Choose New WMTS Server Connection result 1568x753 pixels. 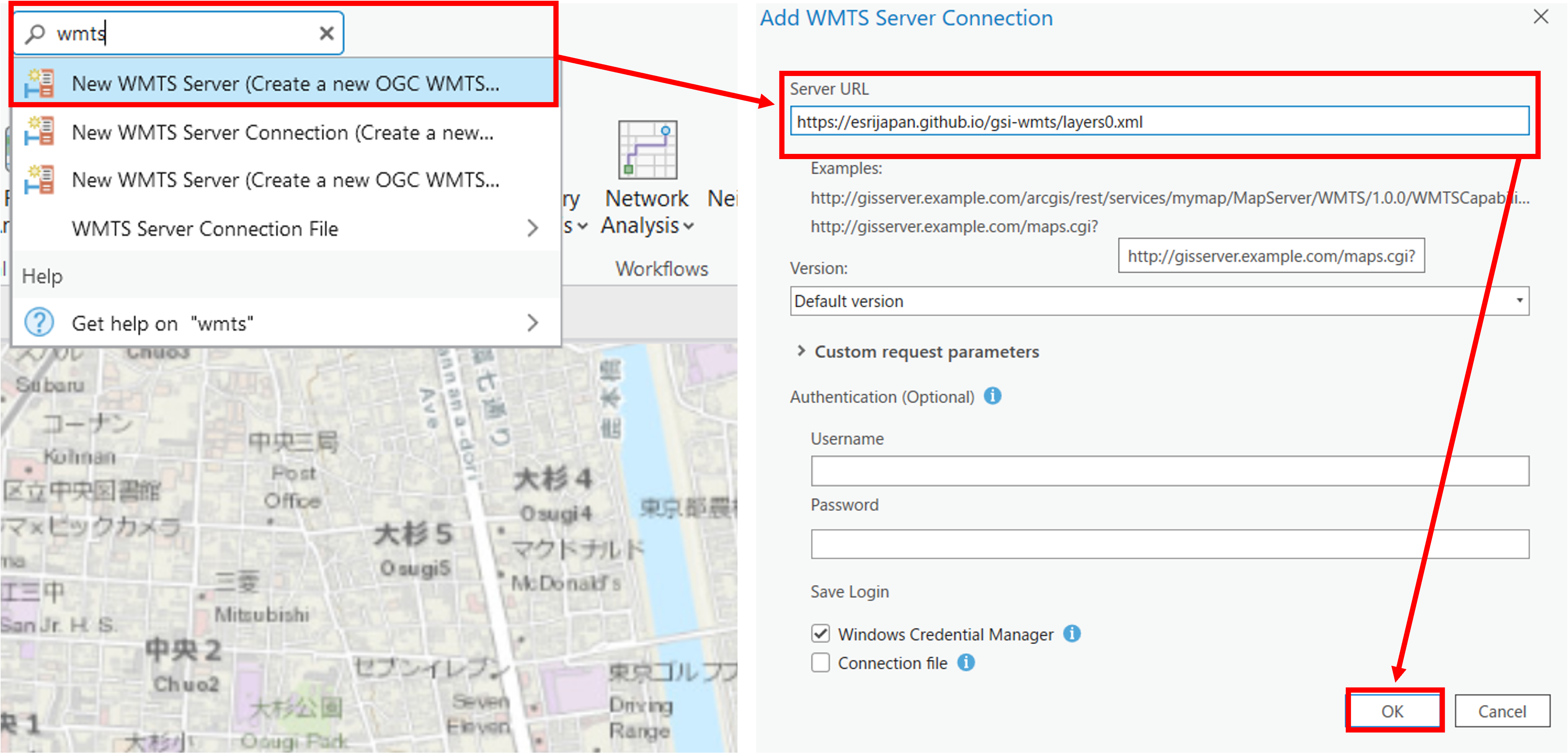click(285, 132)
